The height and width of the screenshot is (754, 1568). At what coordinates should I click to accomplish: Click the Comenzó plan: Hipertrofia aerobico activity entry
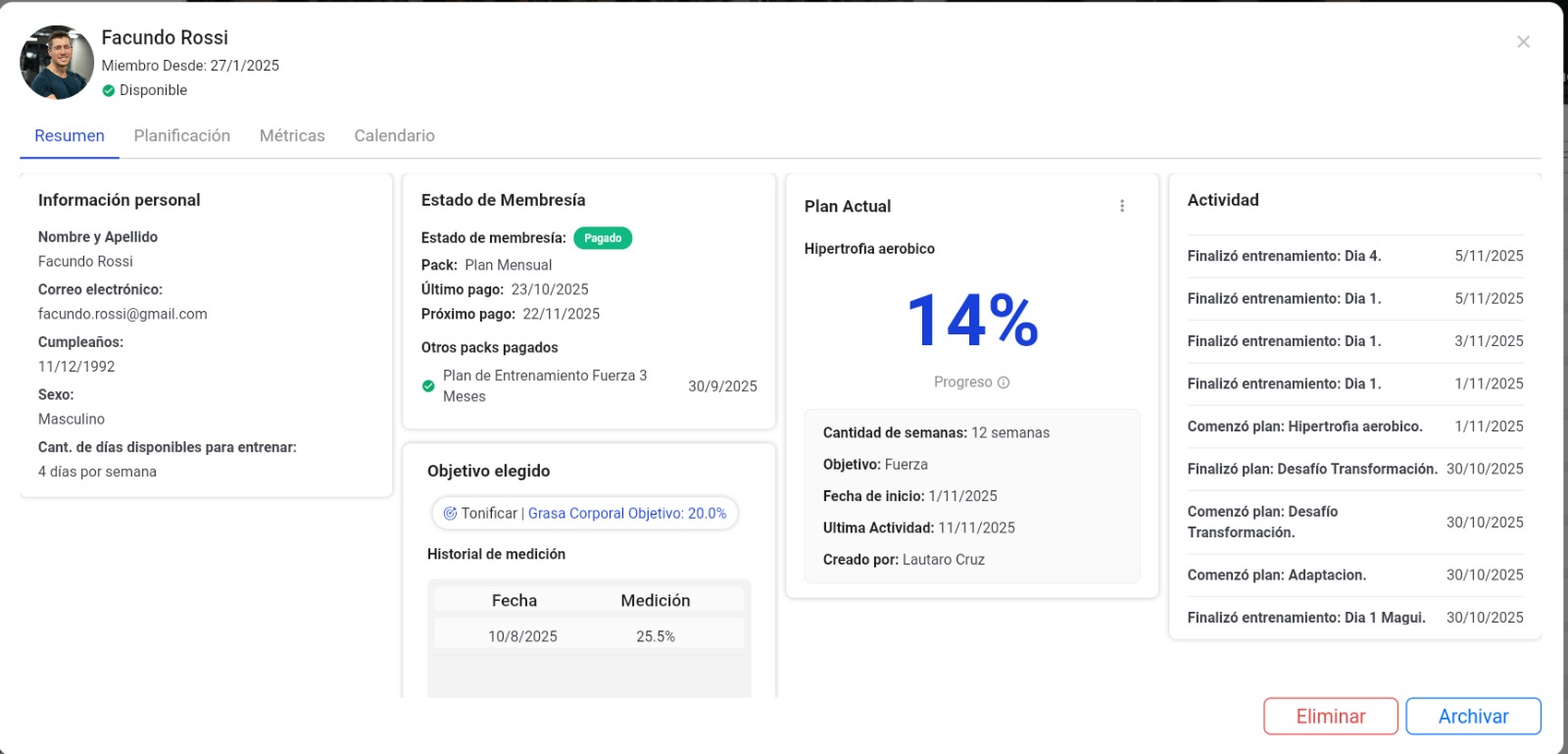coord(1304,427)
